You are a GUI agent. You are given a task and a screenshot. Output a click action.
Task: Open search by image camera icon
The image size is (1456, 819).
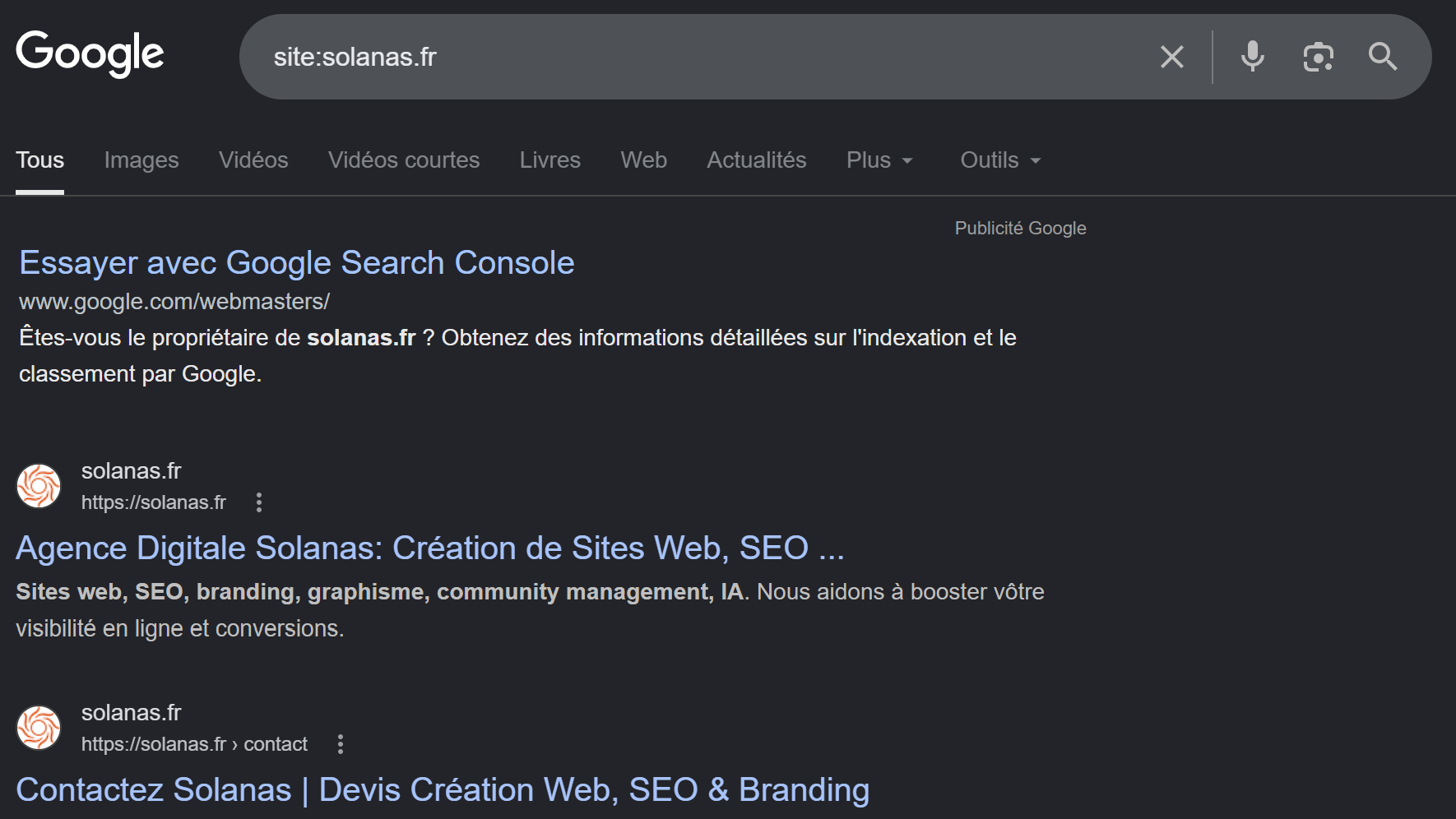(1318, 57)
